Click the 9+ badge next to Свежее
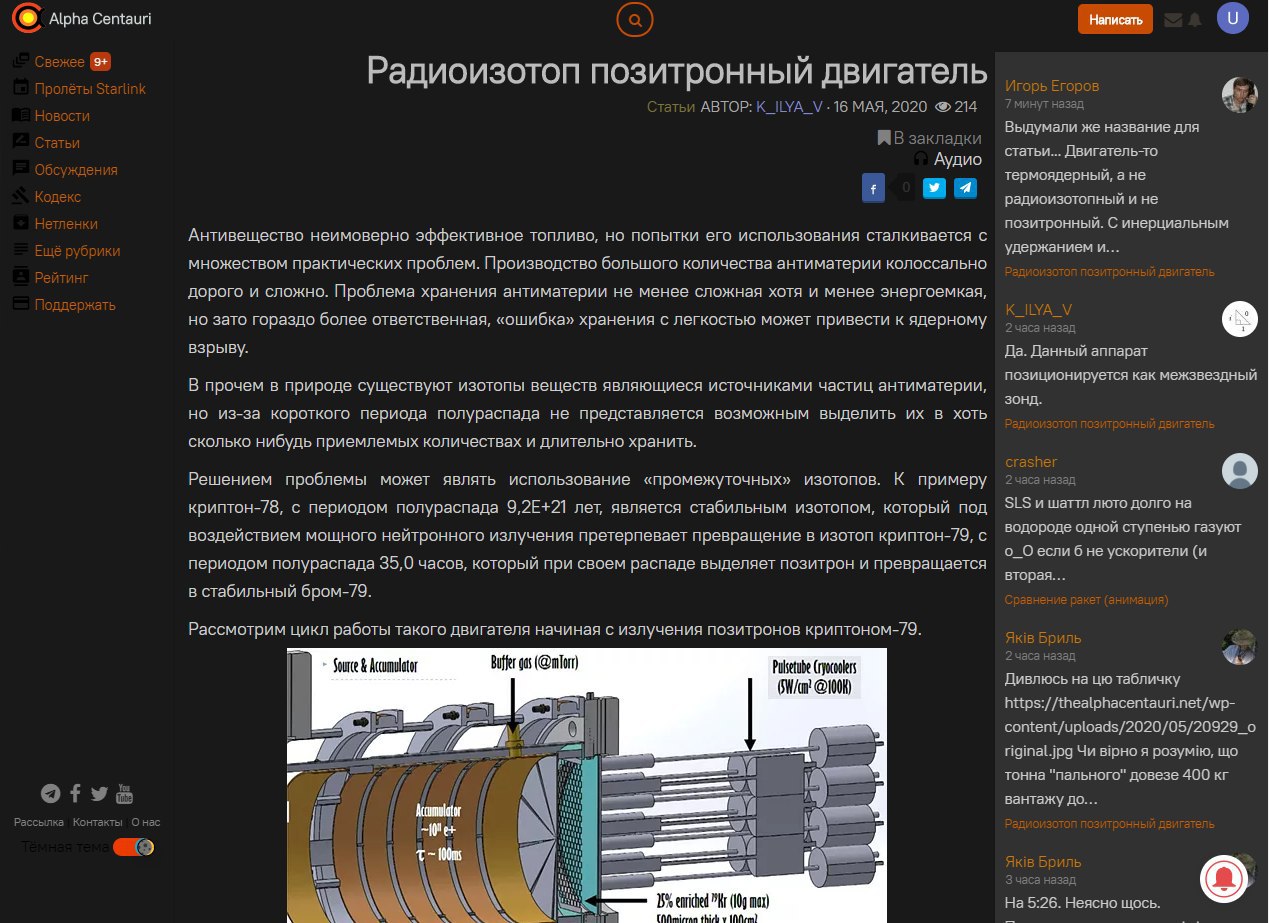Image resolution: width=1269 pixels, height=923 pixels. 100,62
